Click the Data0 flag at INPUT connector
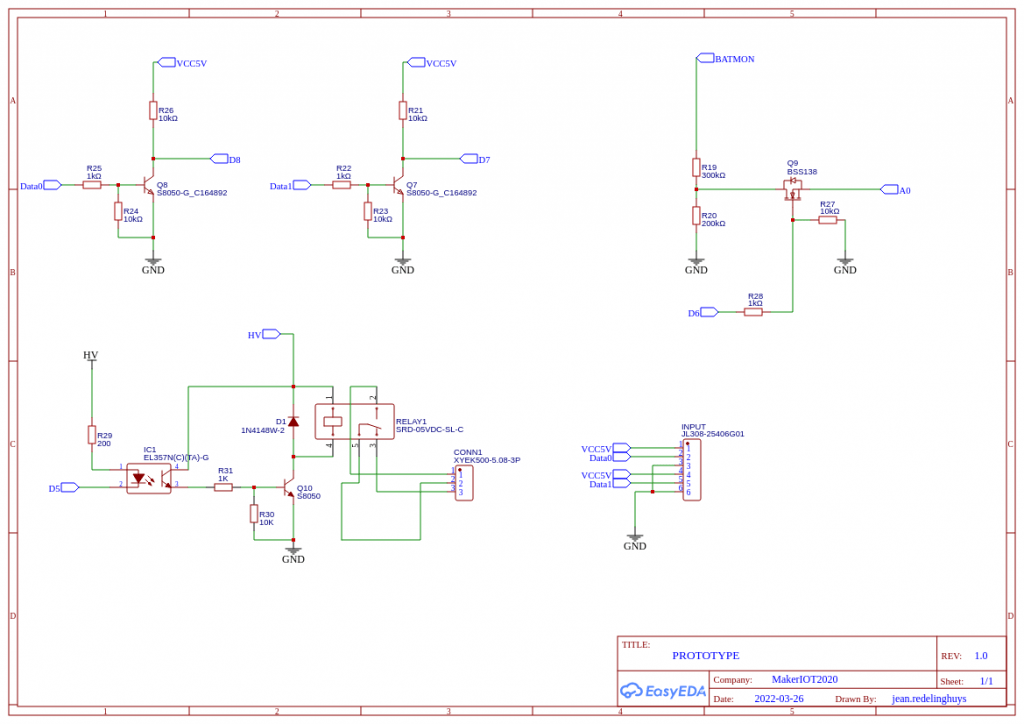1024x724 pixels. point(610,457)
